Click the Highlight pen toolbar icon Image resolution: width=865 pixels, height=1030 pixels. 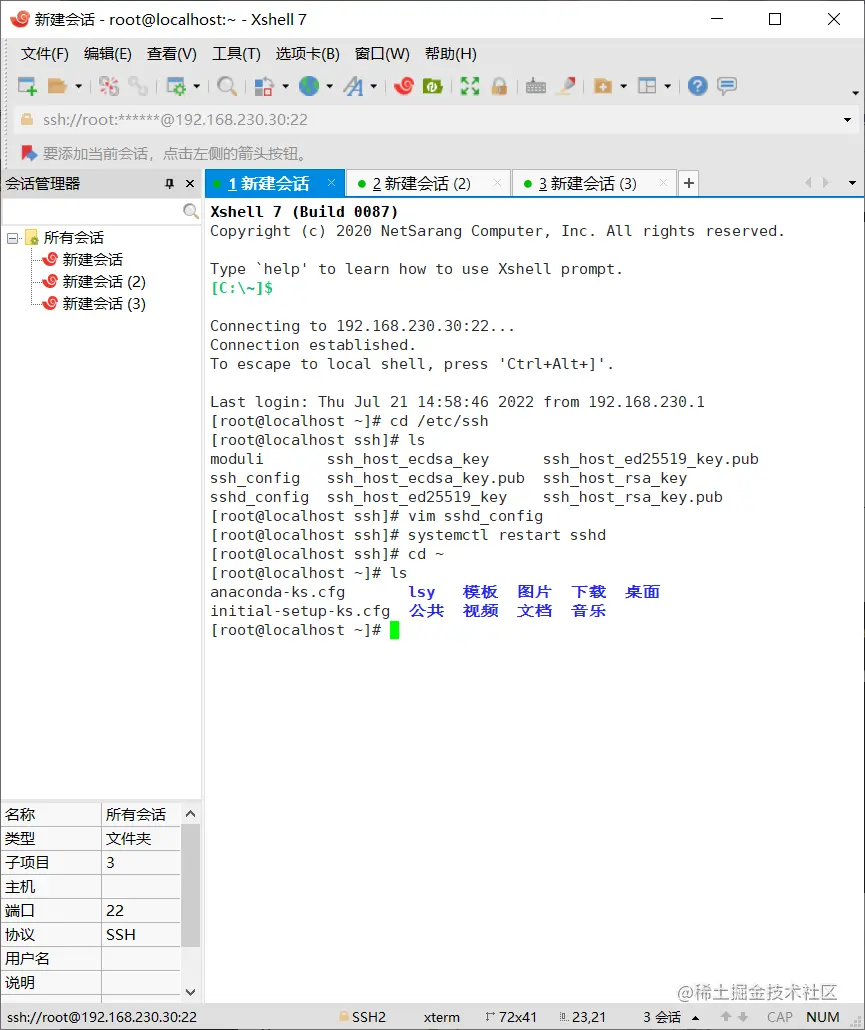pyautogui.click(x=566, y=86)
